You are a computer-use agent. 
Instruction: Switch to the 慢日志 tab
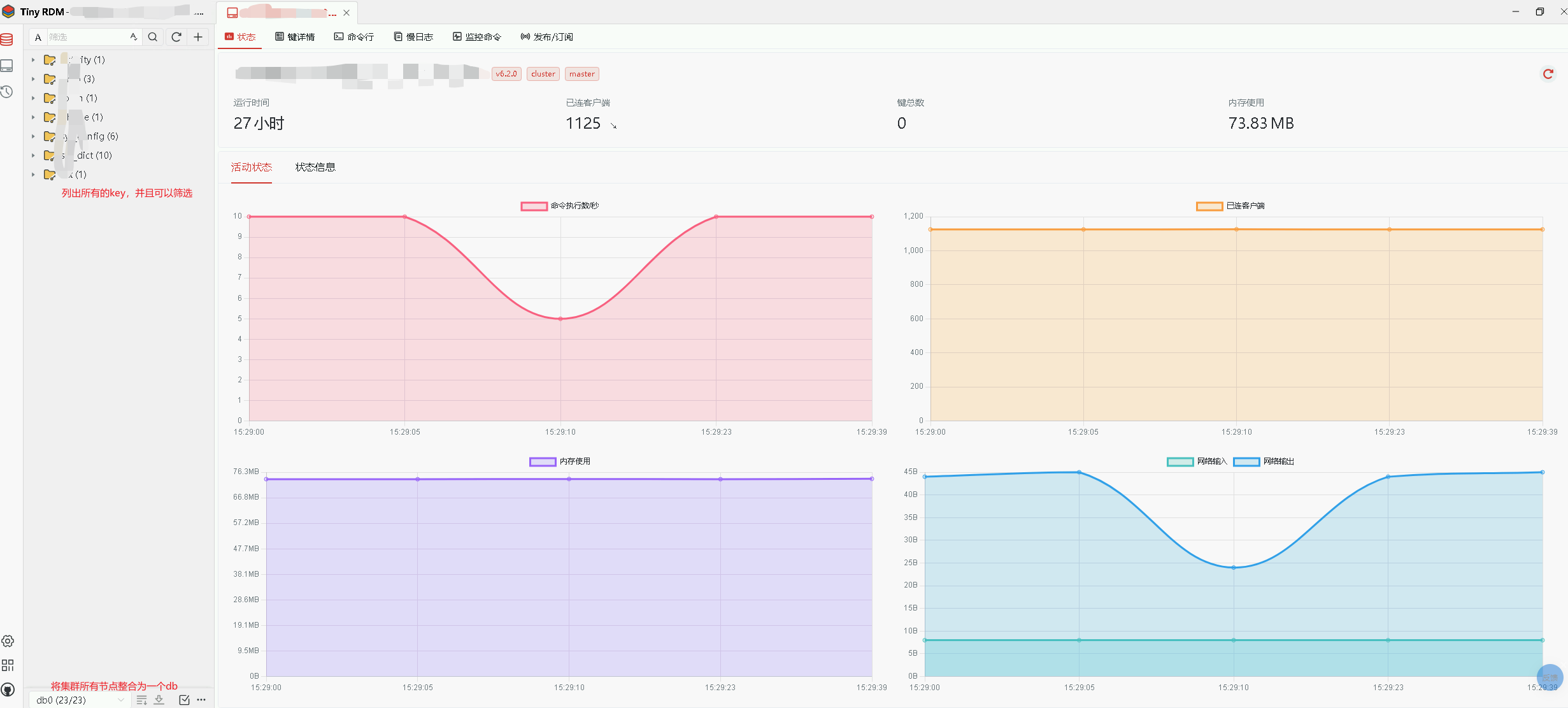point(413,37)
